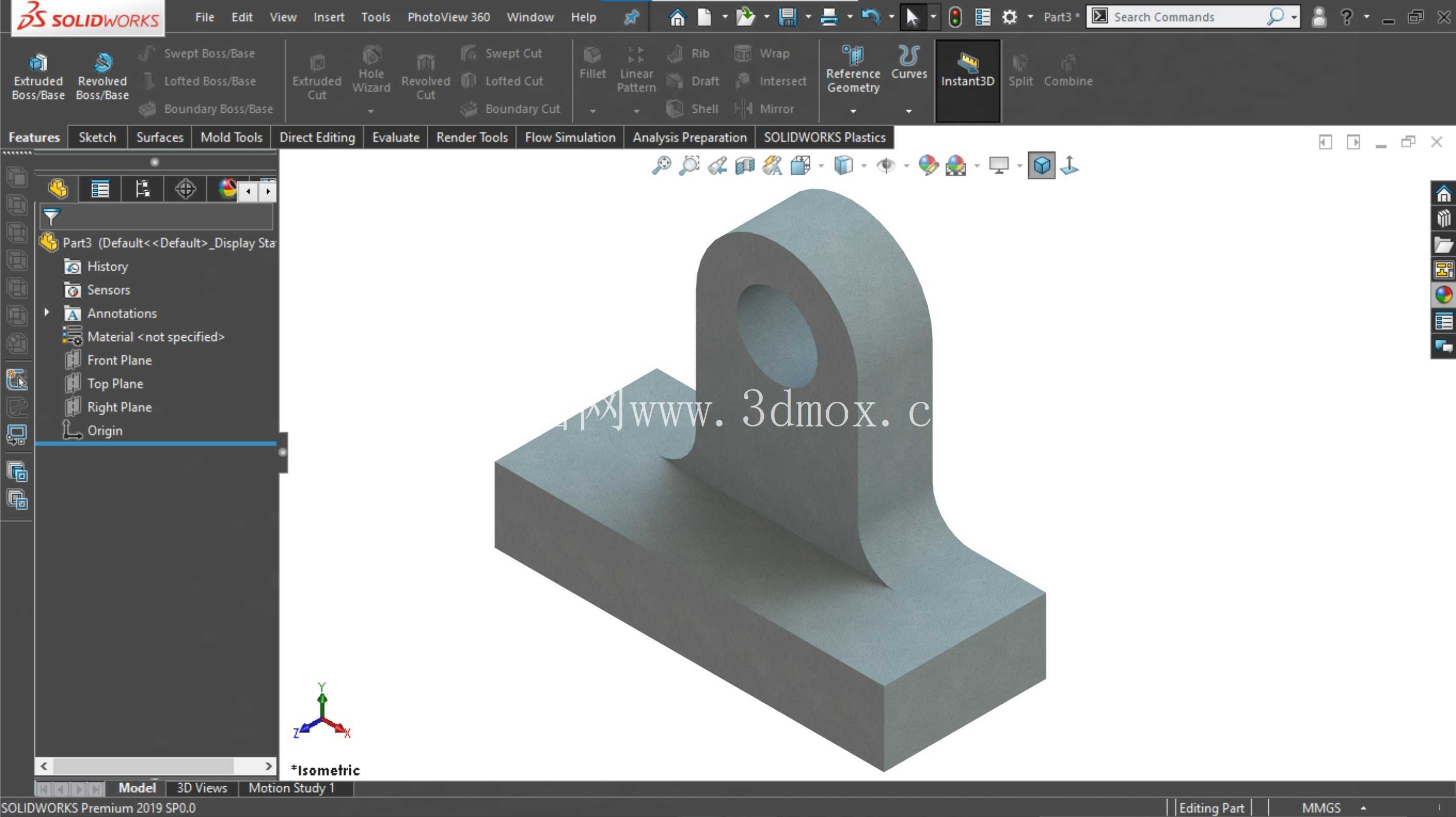This screenshot has height=817, width=1456.
Task: Click Apply Scene icon
Action: click(956, 166)
